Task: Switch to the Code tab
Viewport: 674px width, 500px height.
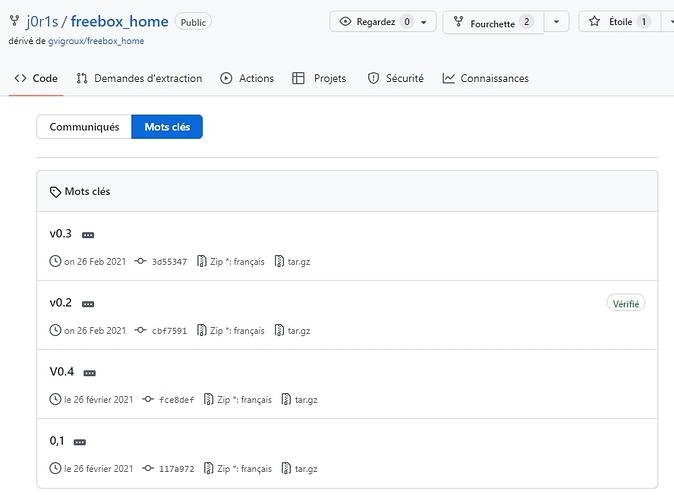Action: [x=36, y=78]
